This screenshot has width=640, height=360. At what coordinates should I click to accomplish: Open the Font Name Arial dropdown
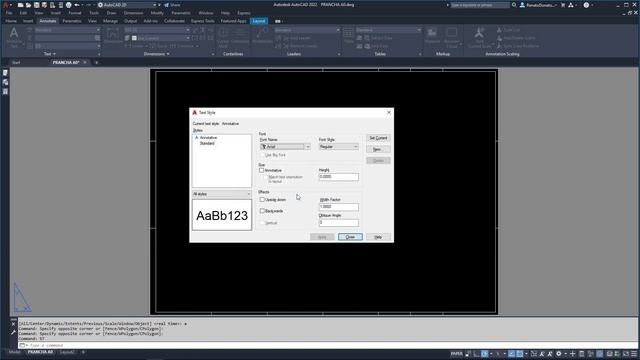[x=285, y=147]
